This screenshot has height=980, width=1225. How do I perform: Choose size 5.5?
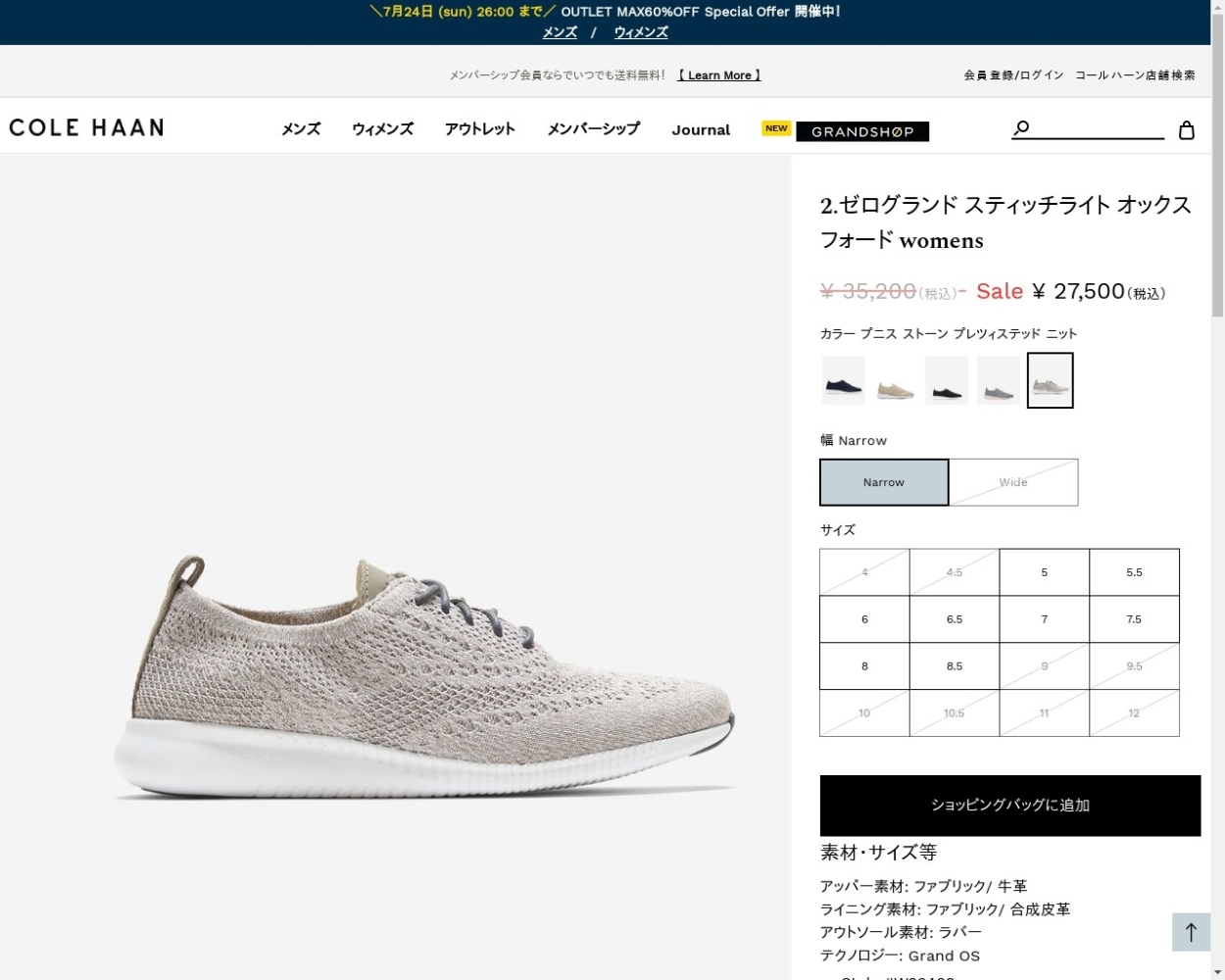[x=1134, y=572]
